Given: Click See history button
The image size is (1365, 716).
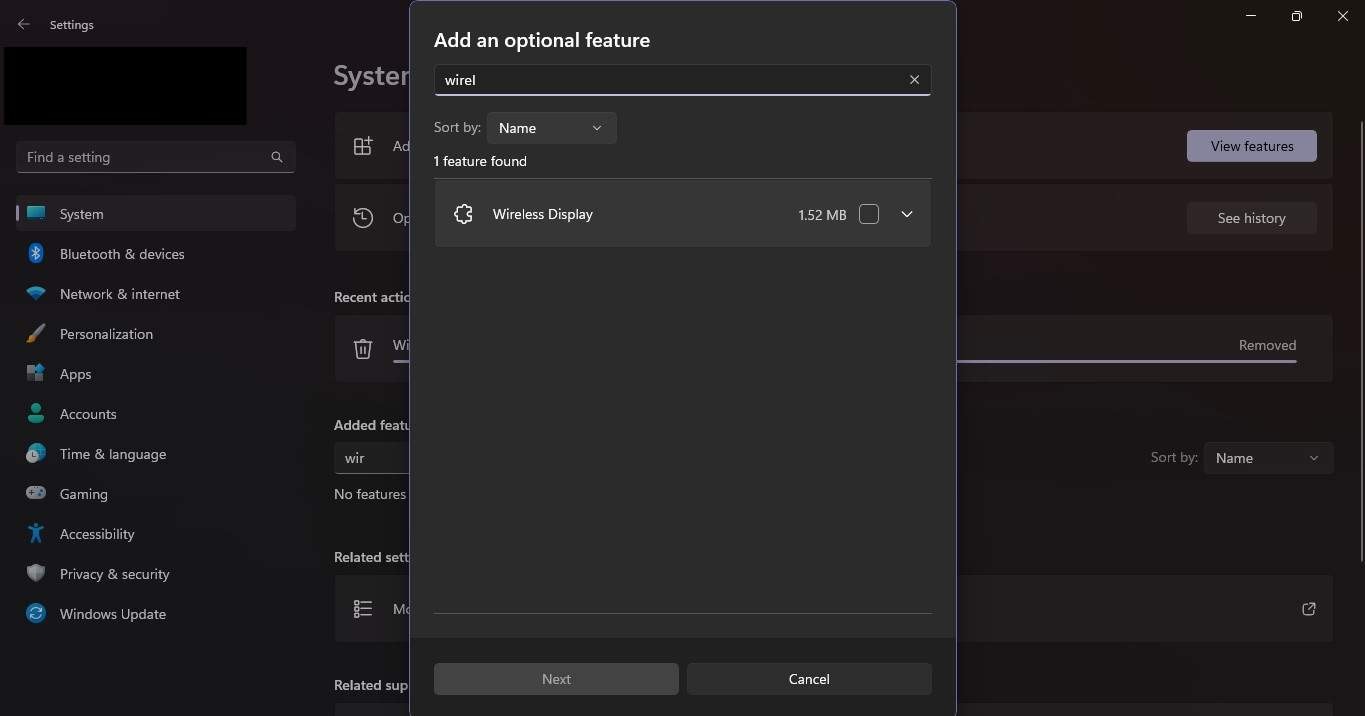Looking at the screenshot, I should point(1252,218).
